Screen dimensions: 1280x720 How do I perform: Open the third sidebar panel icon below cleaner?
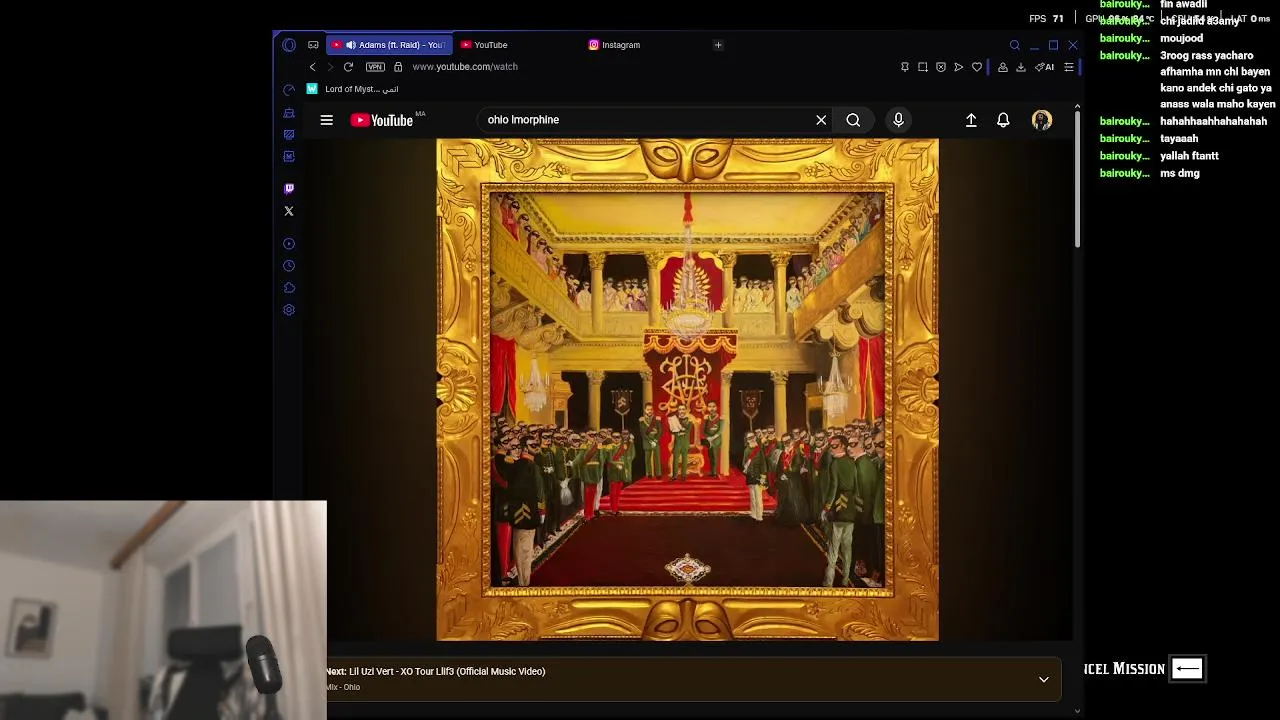pos(289,134)
